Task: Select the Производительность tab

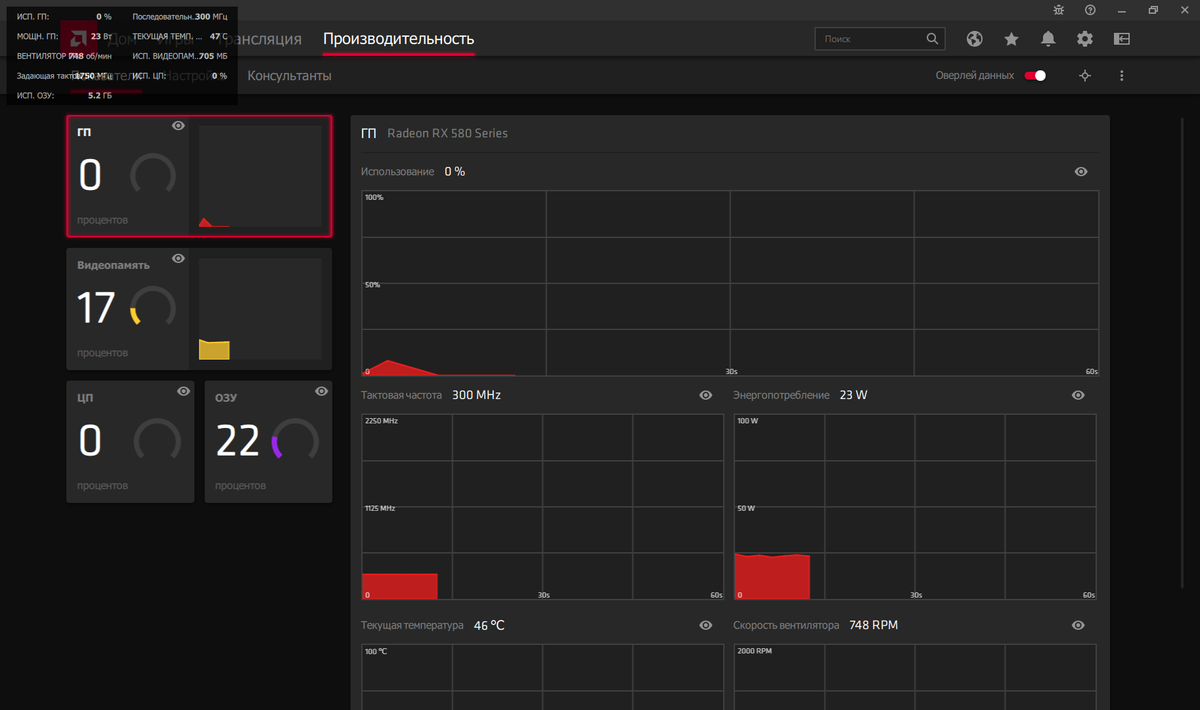Action: point(399,39)
